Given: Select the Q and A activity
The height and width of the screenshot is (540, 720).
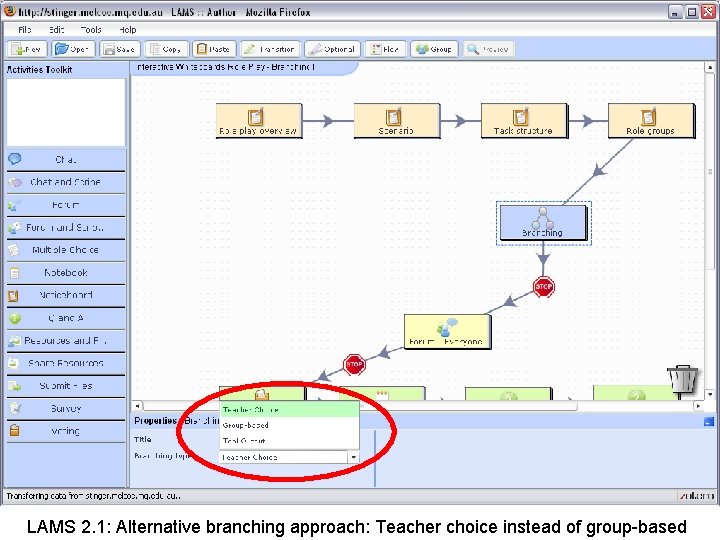Looking at the screenshot, I should 66,318.
